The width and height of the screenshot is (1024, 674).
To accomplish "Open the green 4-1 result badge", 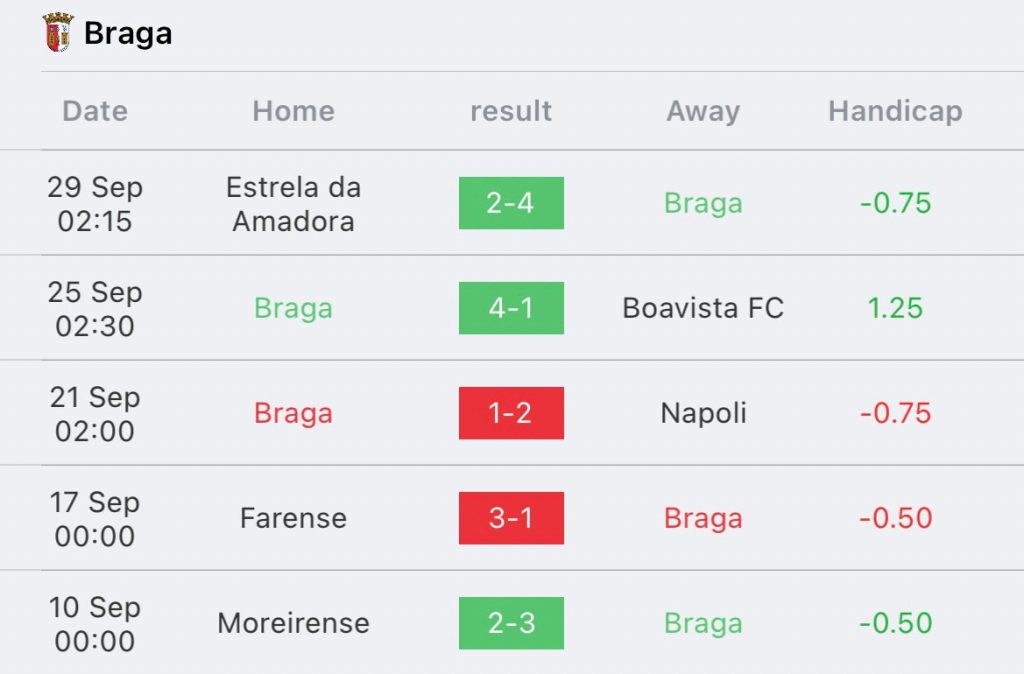I will [x=511, y=308].
